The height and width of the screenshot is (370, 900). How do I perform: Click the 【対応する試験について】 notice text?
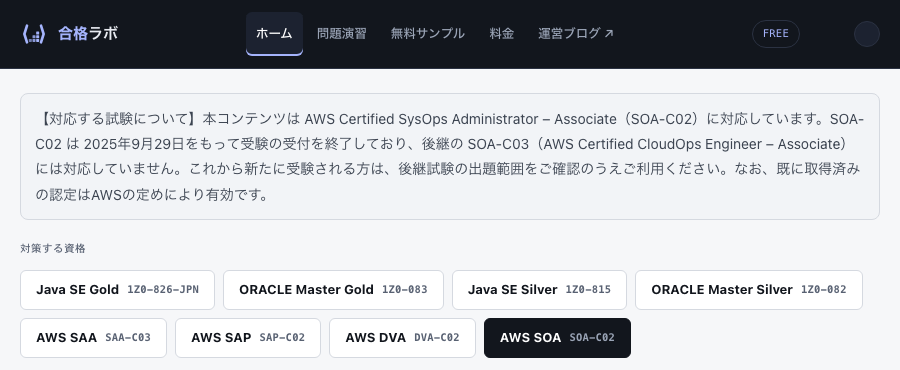(x=119, y=119)
